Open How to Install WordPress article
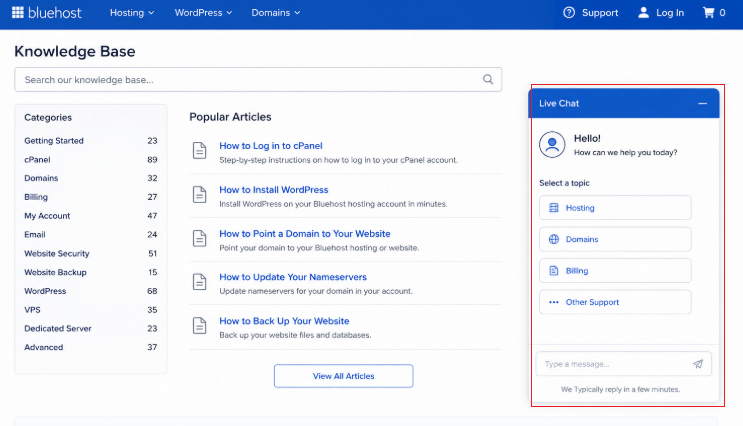 click(x=273, y=190)
